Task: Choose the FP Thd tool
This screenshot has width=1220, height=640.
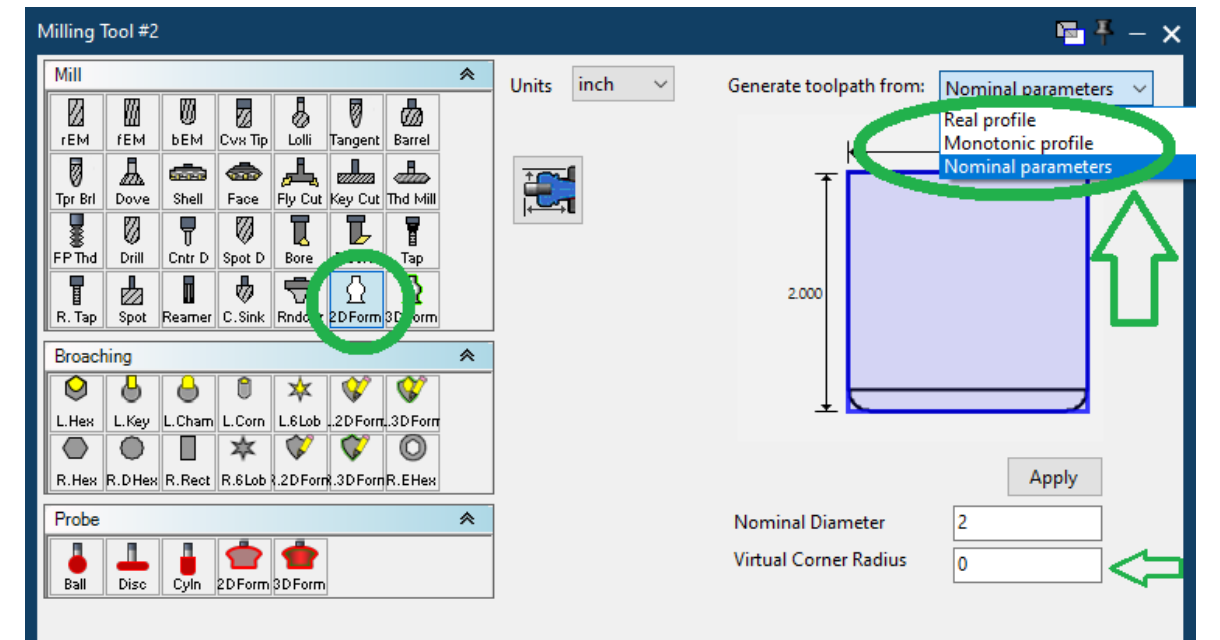Action: click(x=75, y=240)
